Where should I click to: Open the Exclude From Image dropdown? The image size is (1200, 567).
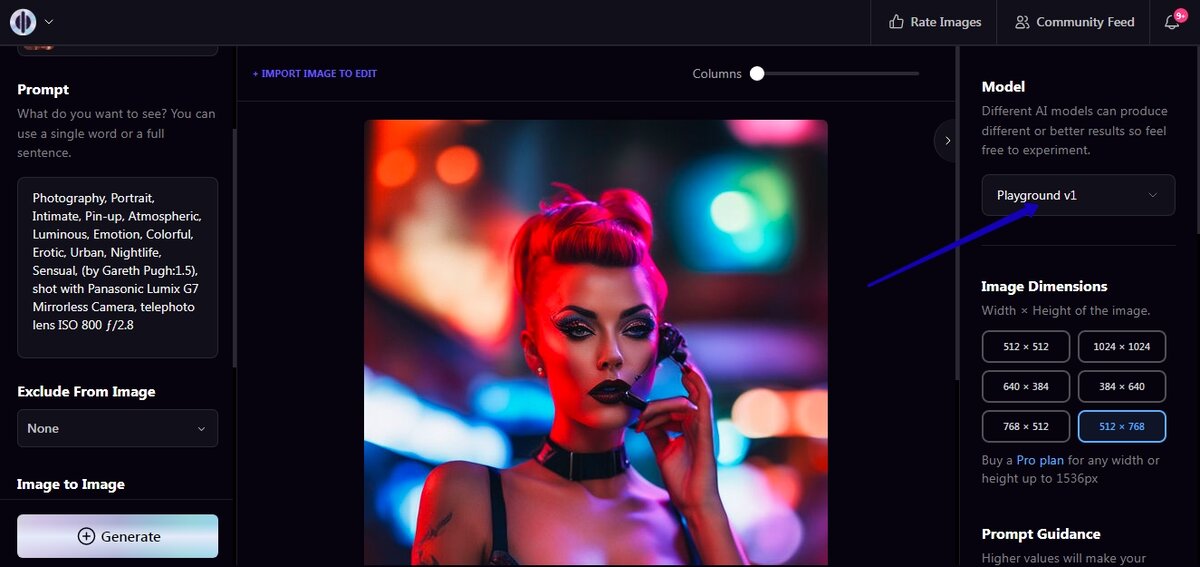point(117,428)
